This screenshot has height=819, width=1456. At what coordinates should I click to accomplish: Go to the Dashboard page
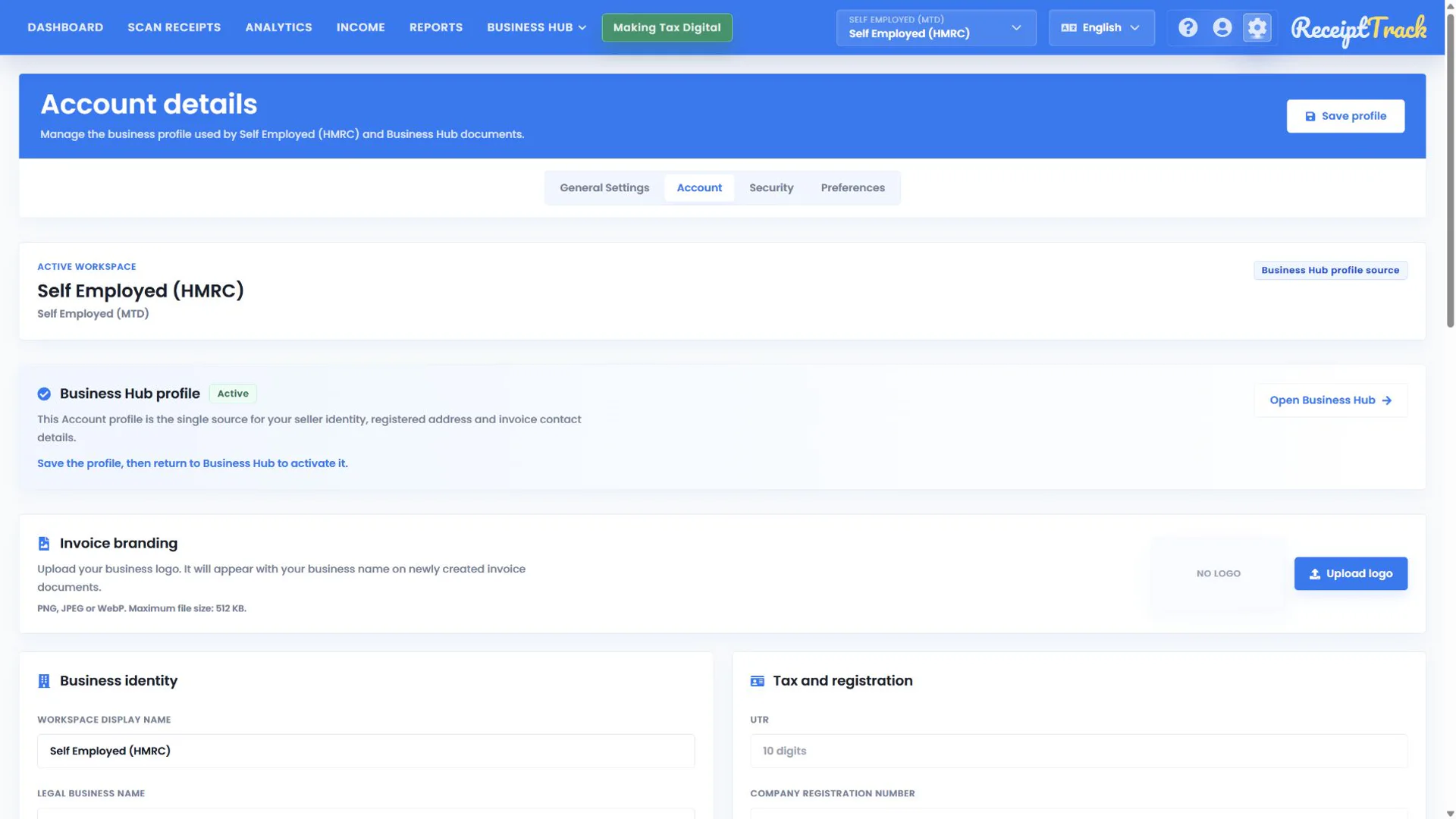(65, 27)
